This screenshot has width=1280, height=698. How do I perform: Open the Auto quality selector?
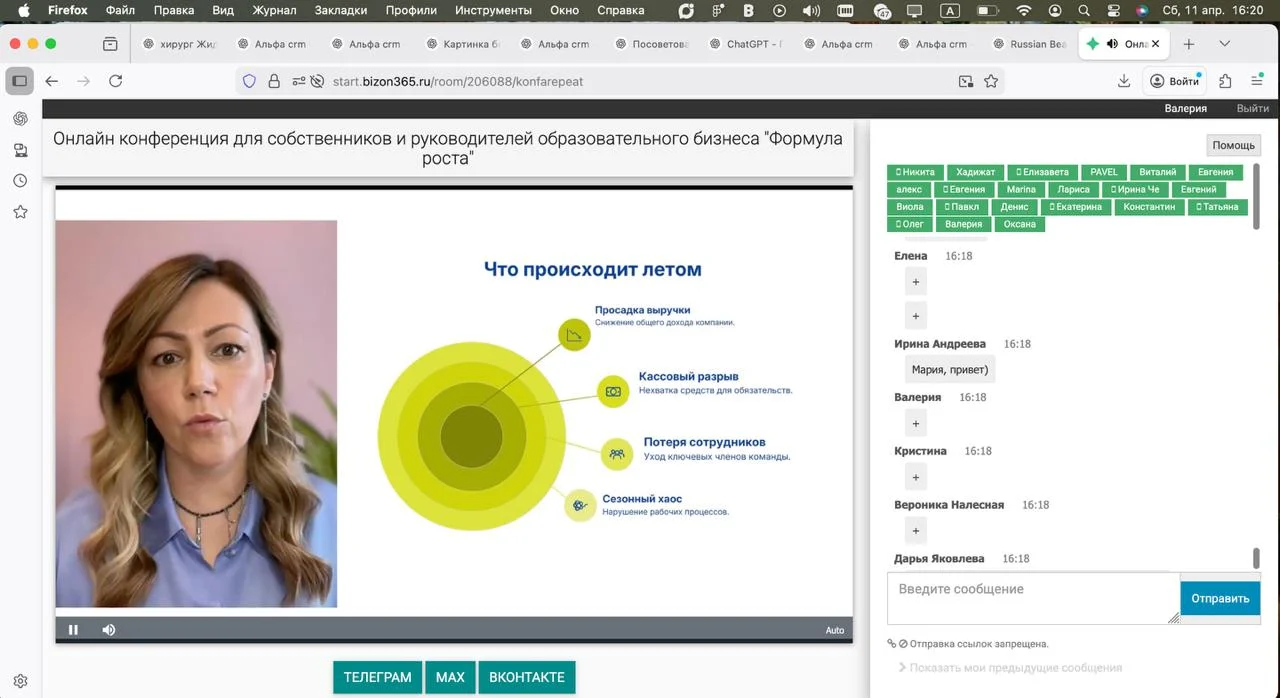(834, 630)
